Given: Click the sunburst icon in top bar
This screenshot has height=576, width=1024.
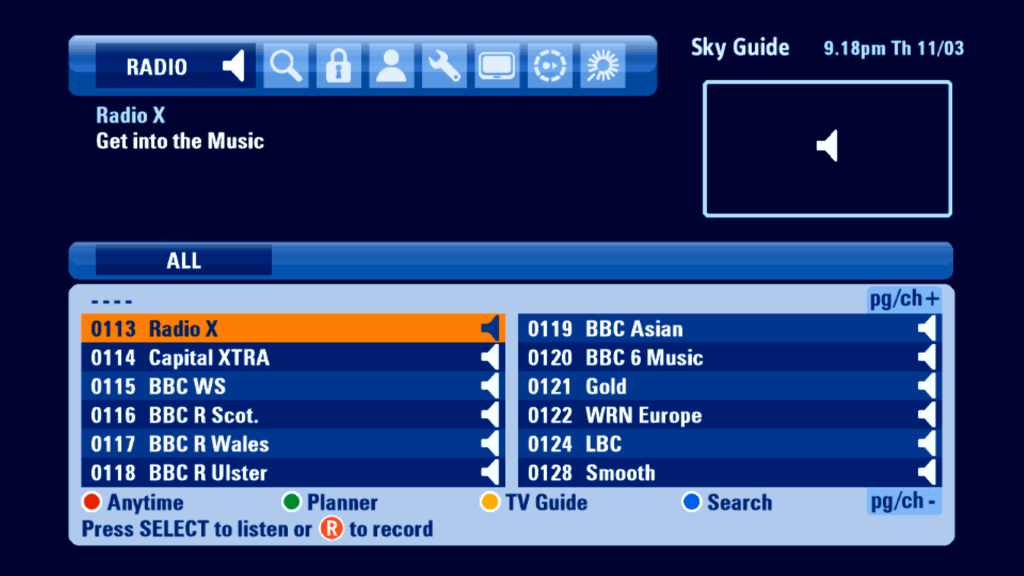Looking at the screenshot, I should [x=601, y=66].
